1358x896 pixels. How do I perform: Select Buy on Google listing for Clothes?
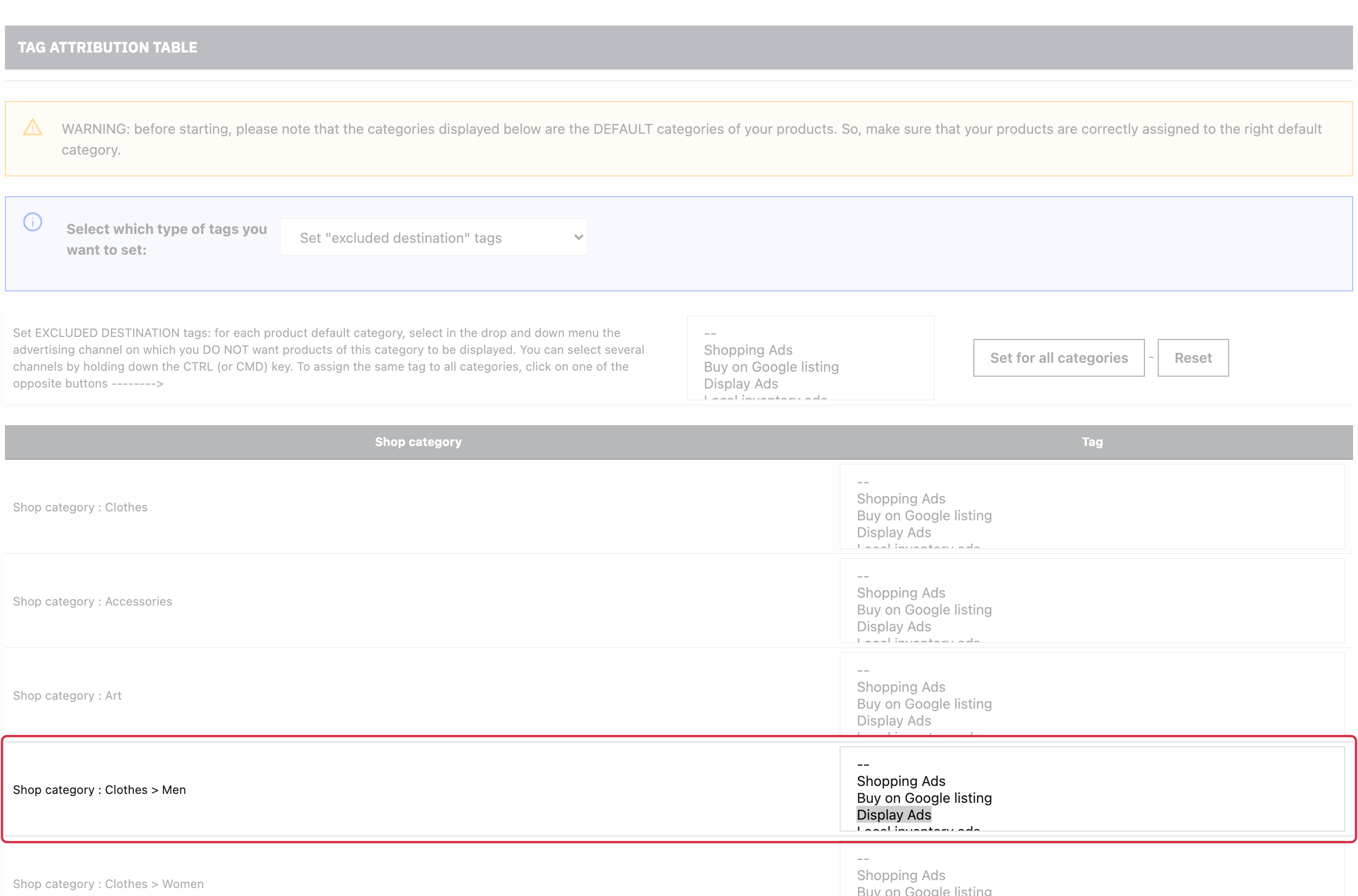click(x=924, y=515)
